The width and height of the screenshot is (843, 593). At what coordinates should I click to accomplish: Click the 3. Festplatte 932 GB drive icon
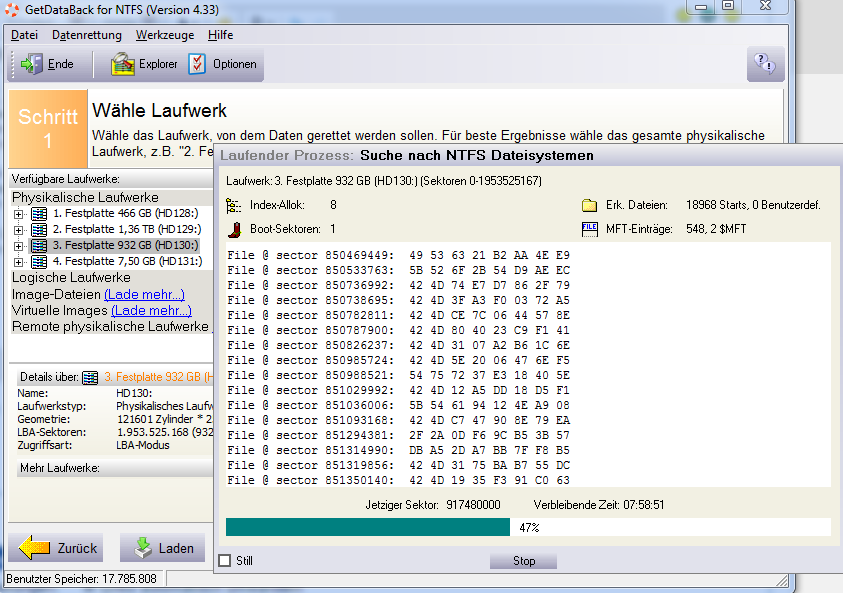[x=39, y=246]
